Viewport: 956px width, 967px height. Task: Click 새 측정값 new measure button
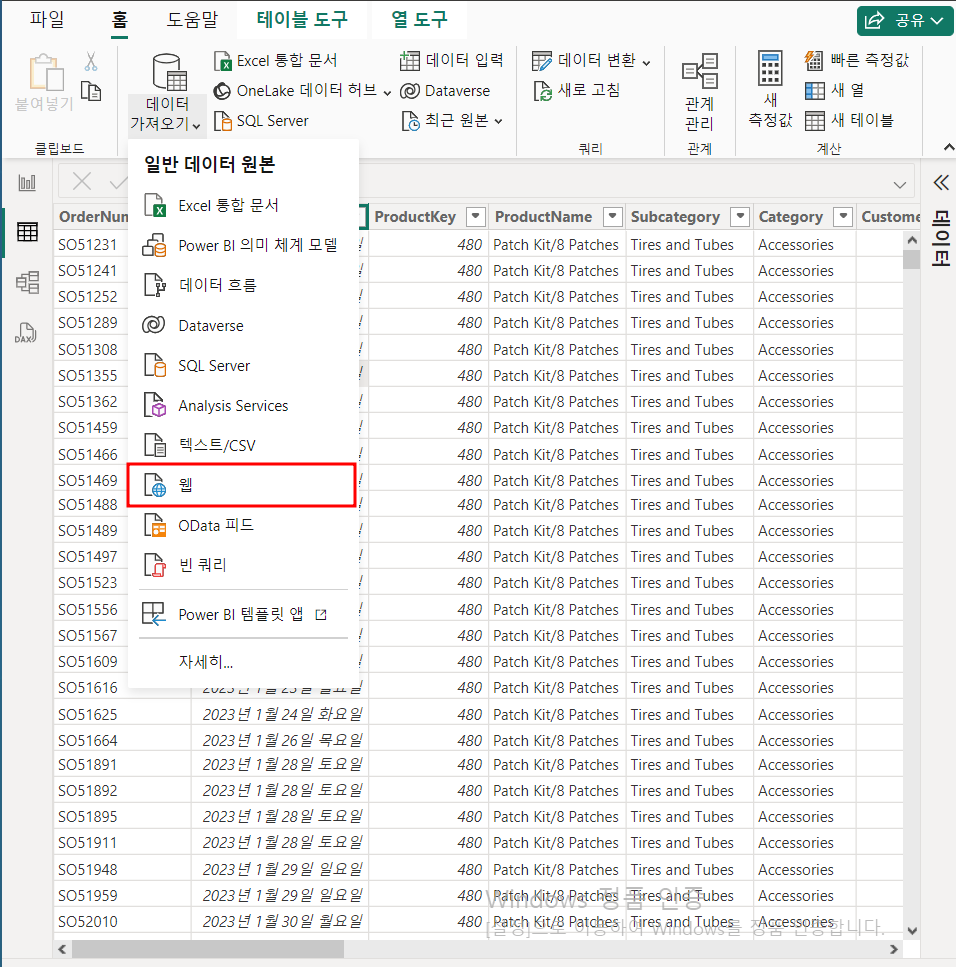point(770,90)
